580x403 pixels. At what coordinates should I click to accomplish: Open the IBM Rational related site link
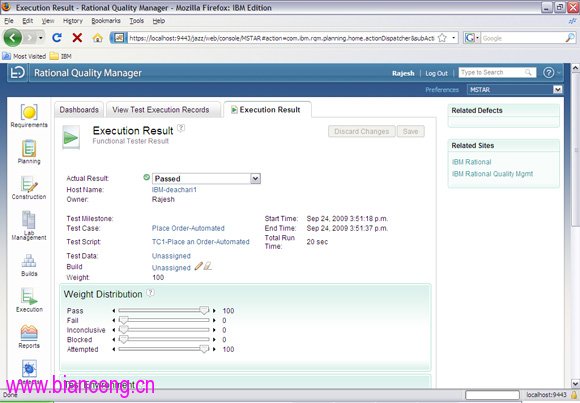[x=472, y=162]
